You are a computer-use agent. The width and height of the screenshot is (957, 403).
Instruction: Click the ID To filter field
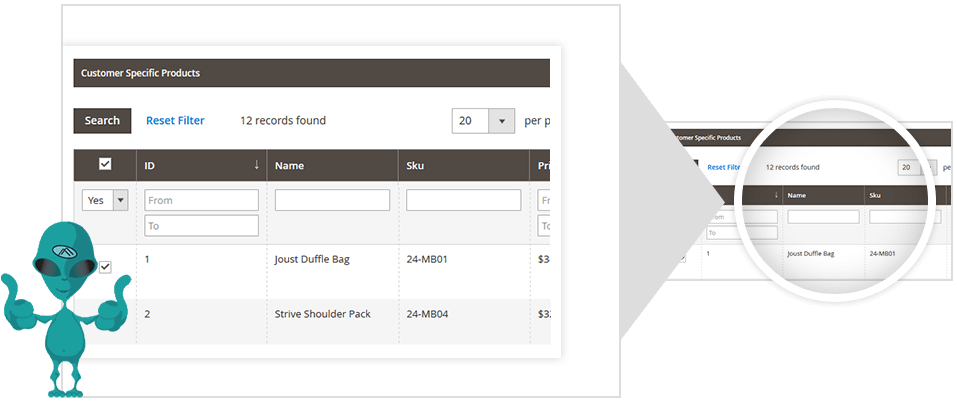click(x=201, y=225)
